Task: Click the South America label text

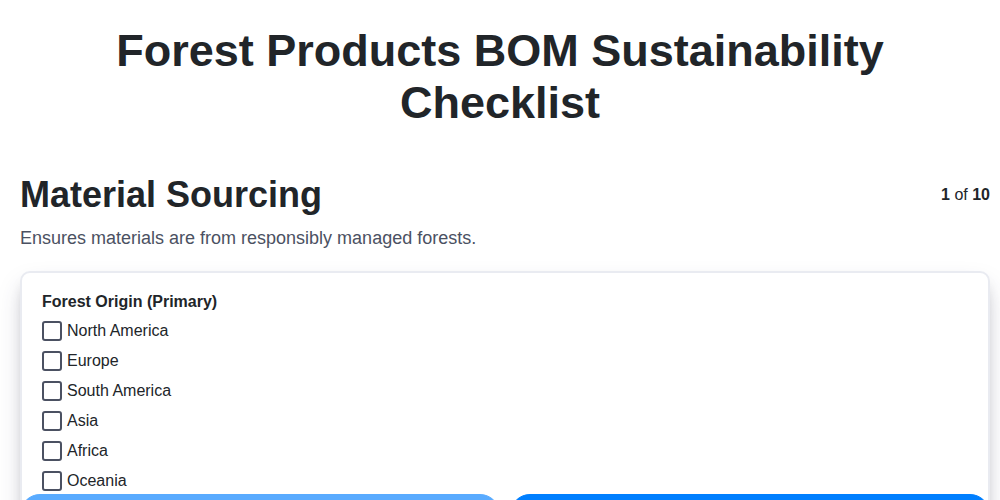Action: point(119,391)
